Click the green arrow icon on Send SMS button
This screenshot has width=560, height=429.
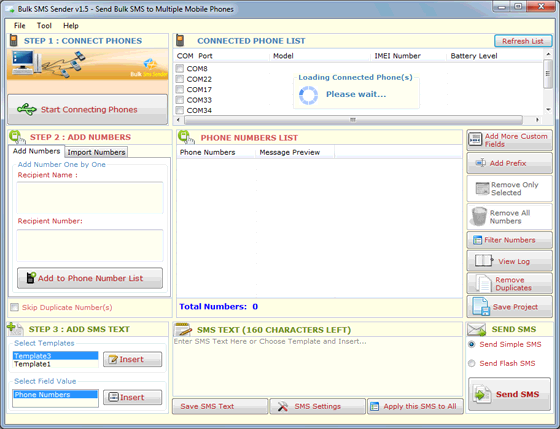pos(481,394)
